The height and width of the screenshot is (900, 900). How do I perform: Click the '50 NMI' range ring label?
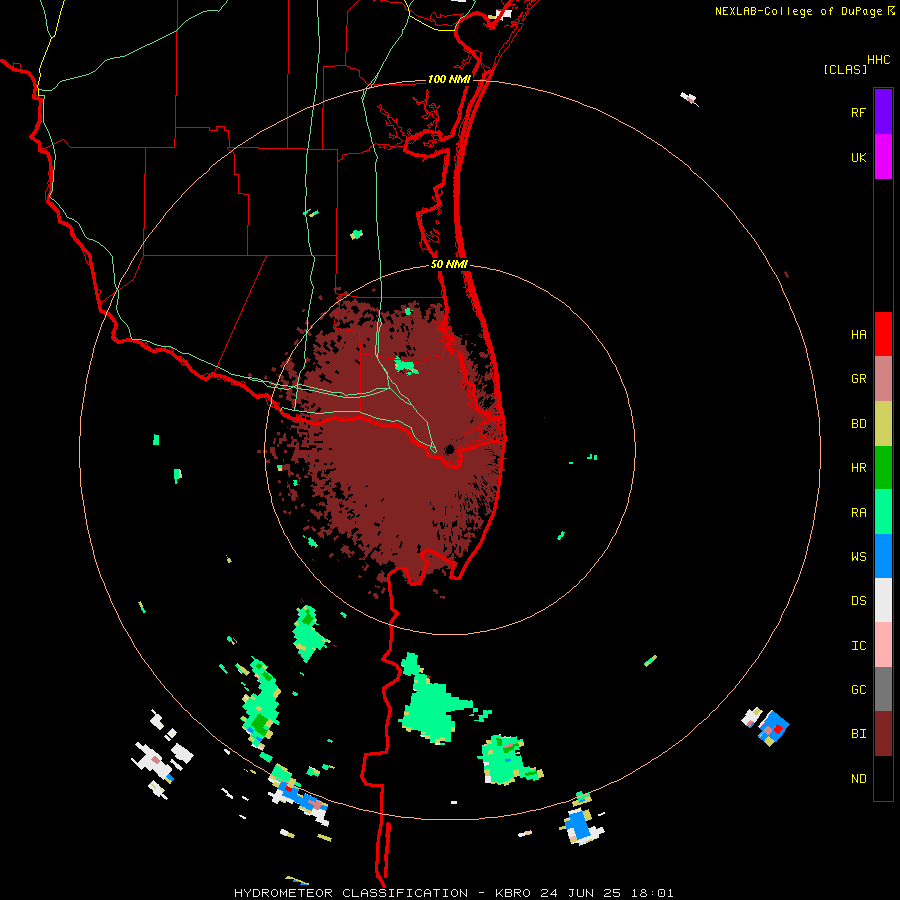click(449, 264)
